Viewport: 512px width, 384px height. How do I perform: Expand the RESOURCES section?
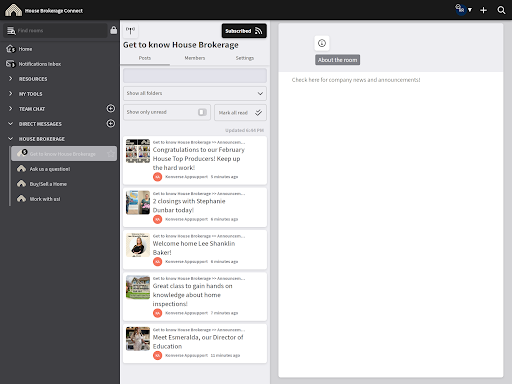(11, 79)
